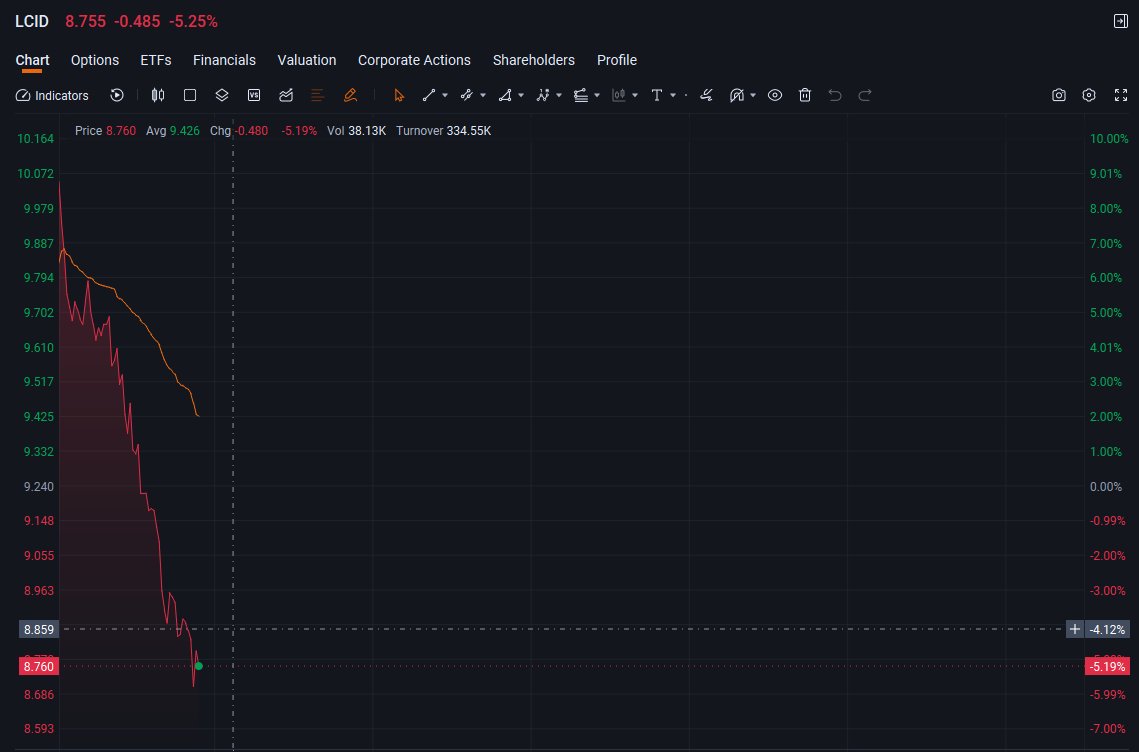1139x752 pixels.
Task: Select the text annotation tool
Action: click(657, 95)
